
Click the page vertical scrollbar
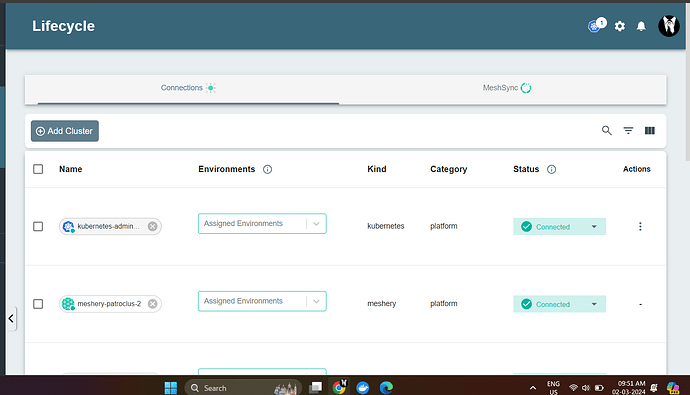(687, 82)
